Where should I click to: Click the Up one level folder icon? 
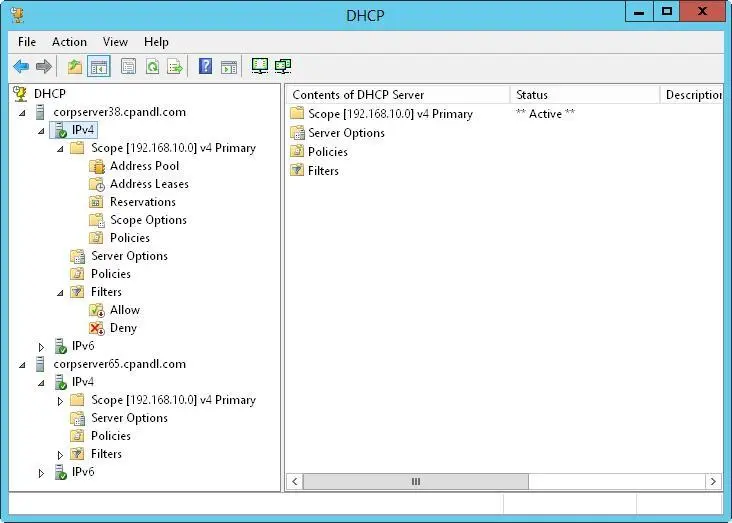tap(75, 66)
